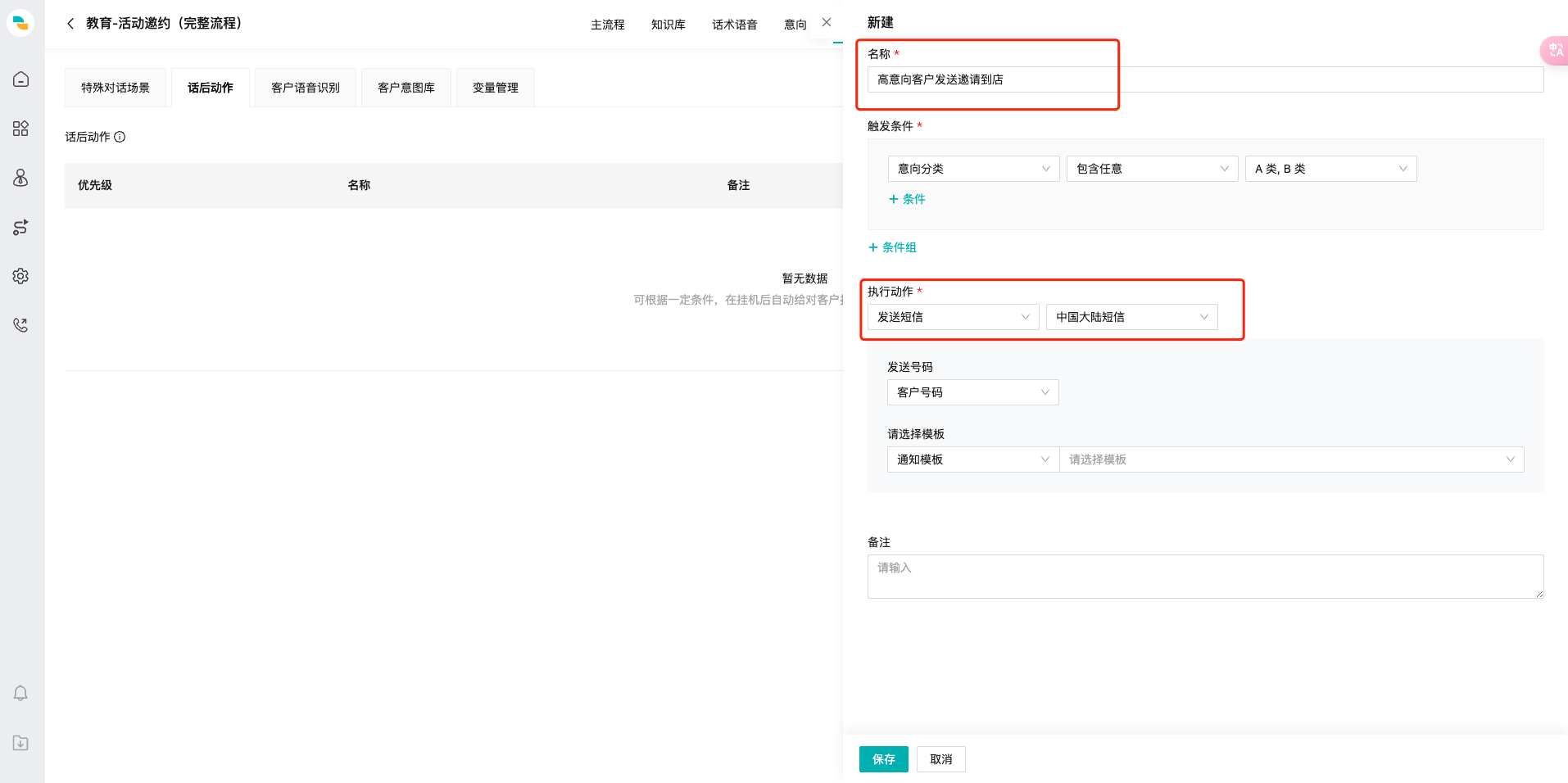Screen dimensions: 1568x783
Task: Click the 取消 button
Action: click(x=941, y=759)
